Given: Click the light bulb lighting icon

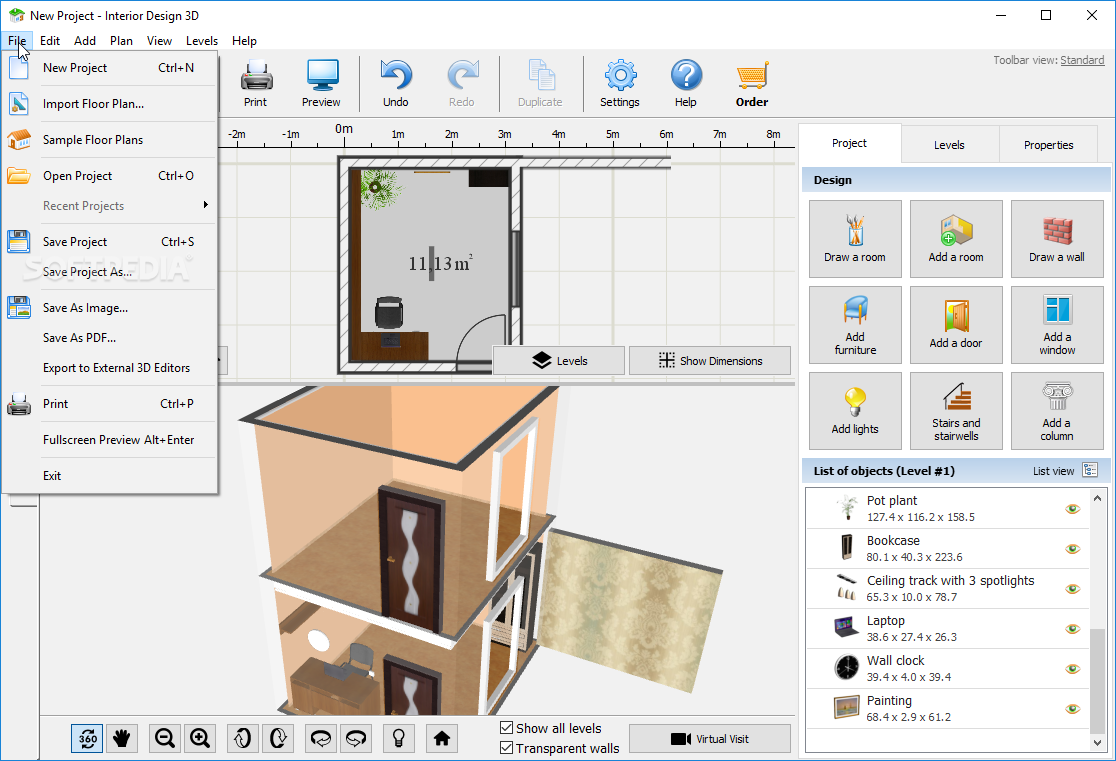Looking at the screenshot, I should tap(399, 738).
